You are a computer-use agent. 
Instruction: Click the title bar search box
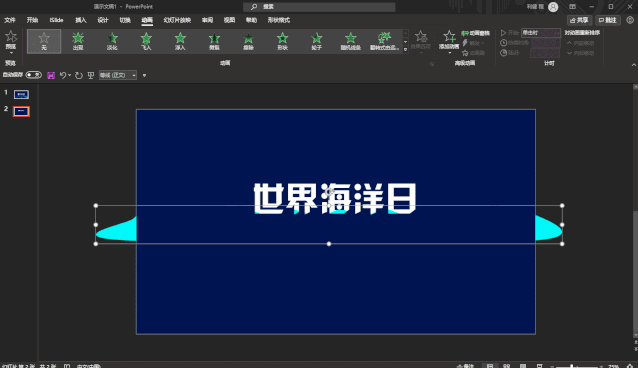[319, 7]
